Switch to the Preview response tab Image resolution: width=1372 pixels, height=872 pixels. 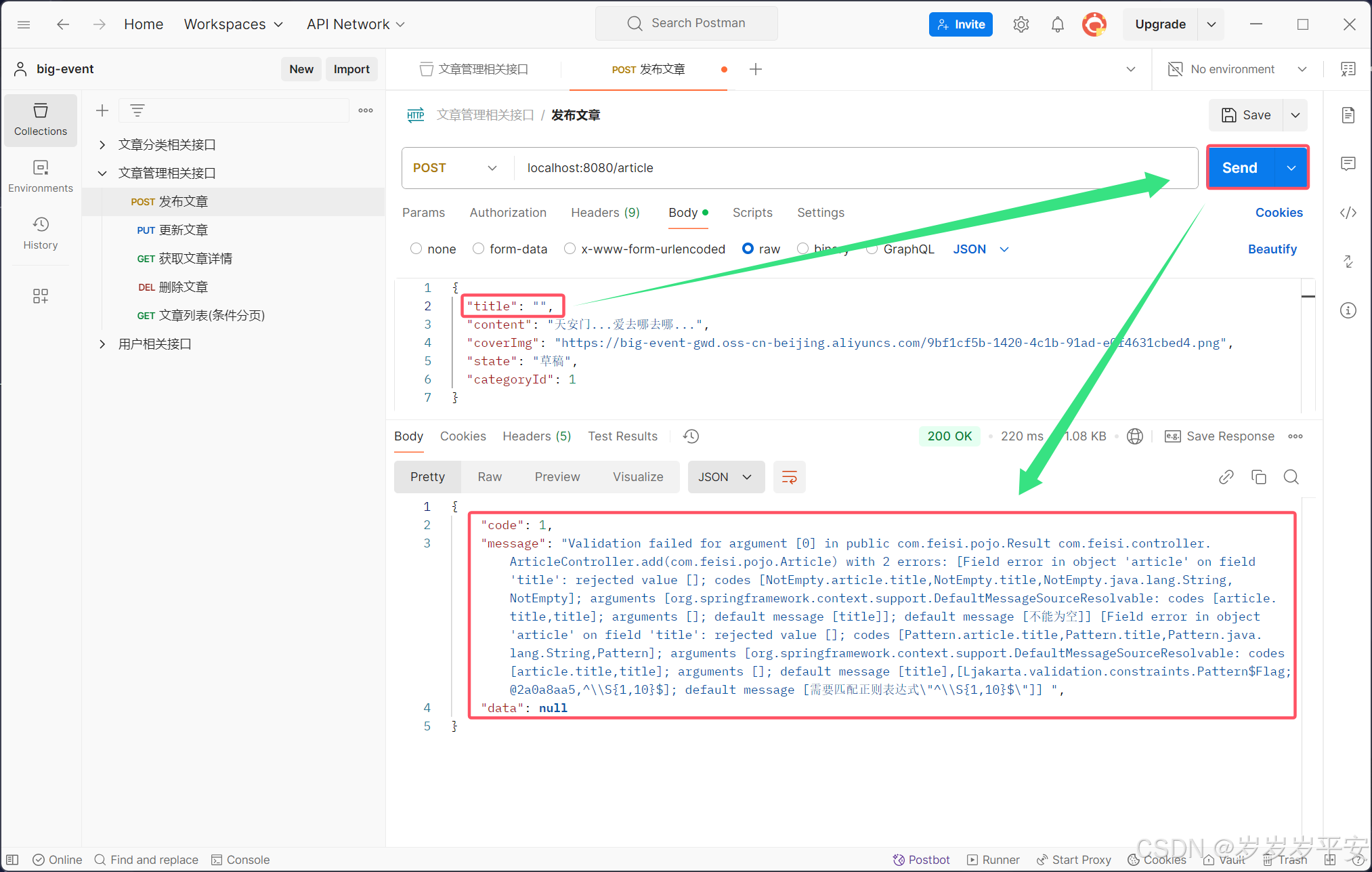557,476
